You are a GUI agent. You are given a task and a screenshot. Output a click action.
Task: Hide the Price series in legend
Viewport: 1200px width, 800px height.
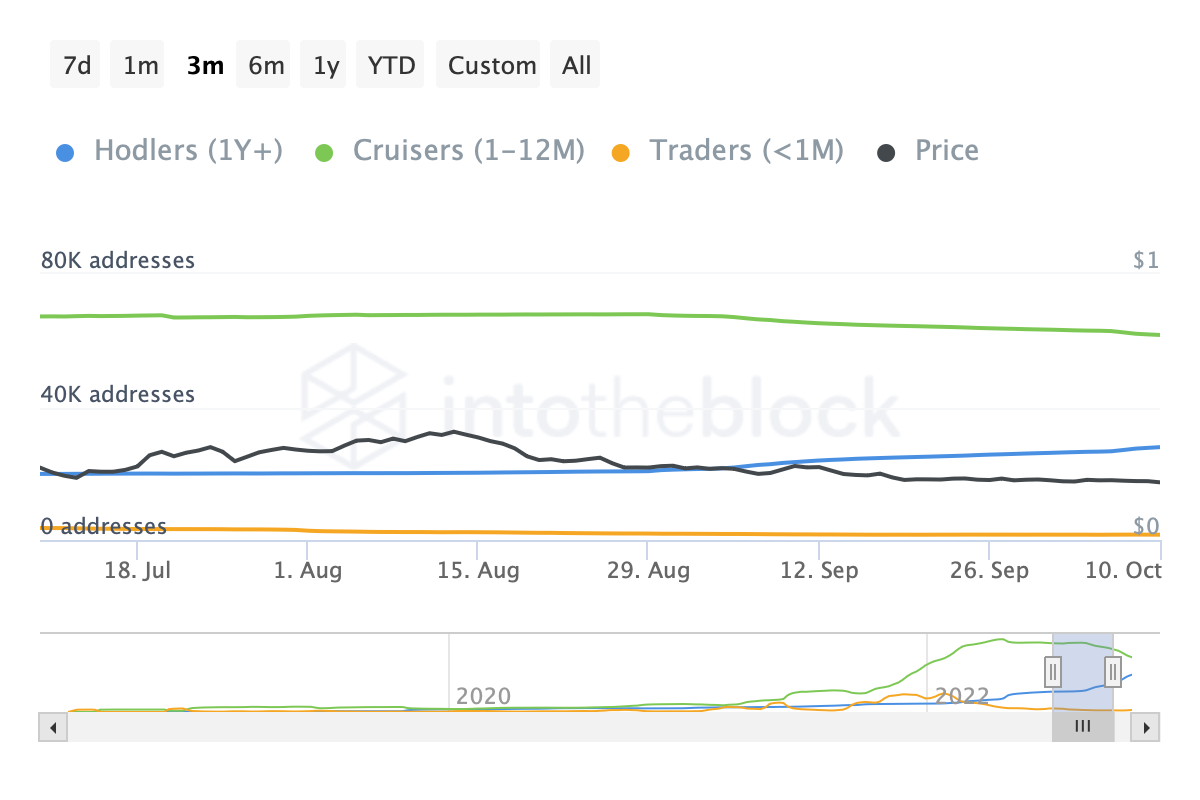[x=946, y=151]
